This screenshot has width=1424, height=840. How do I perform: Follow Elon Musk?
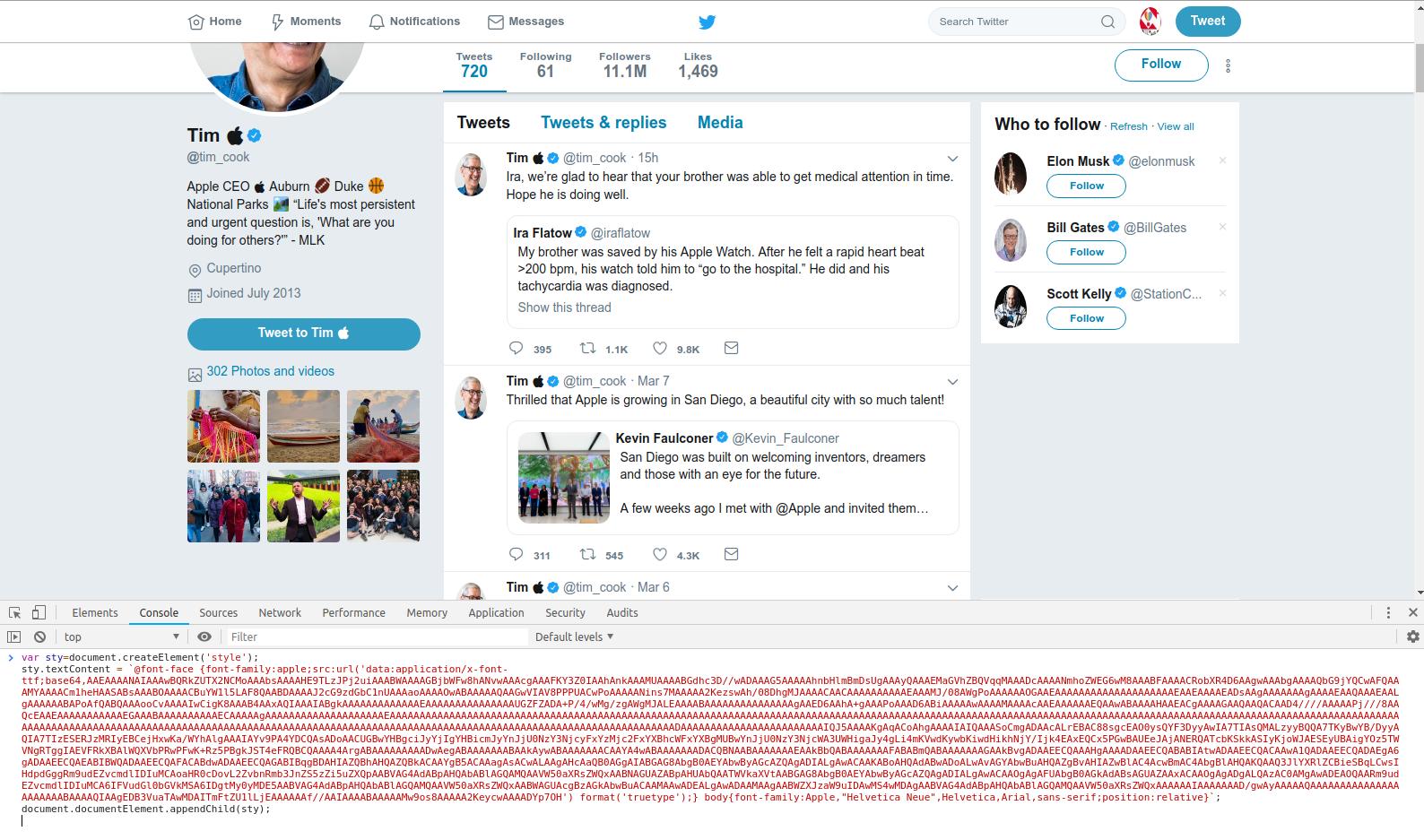pyautogui.click(x=1086, y=186)
